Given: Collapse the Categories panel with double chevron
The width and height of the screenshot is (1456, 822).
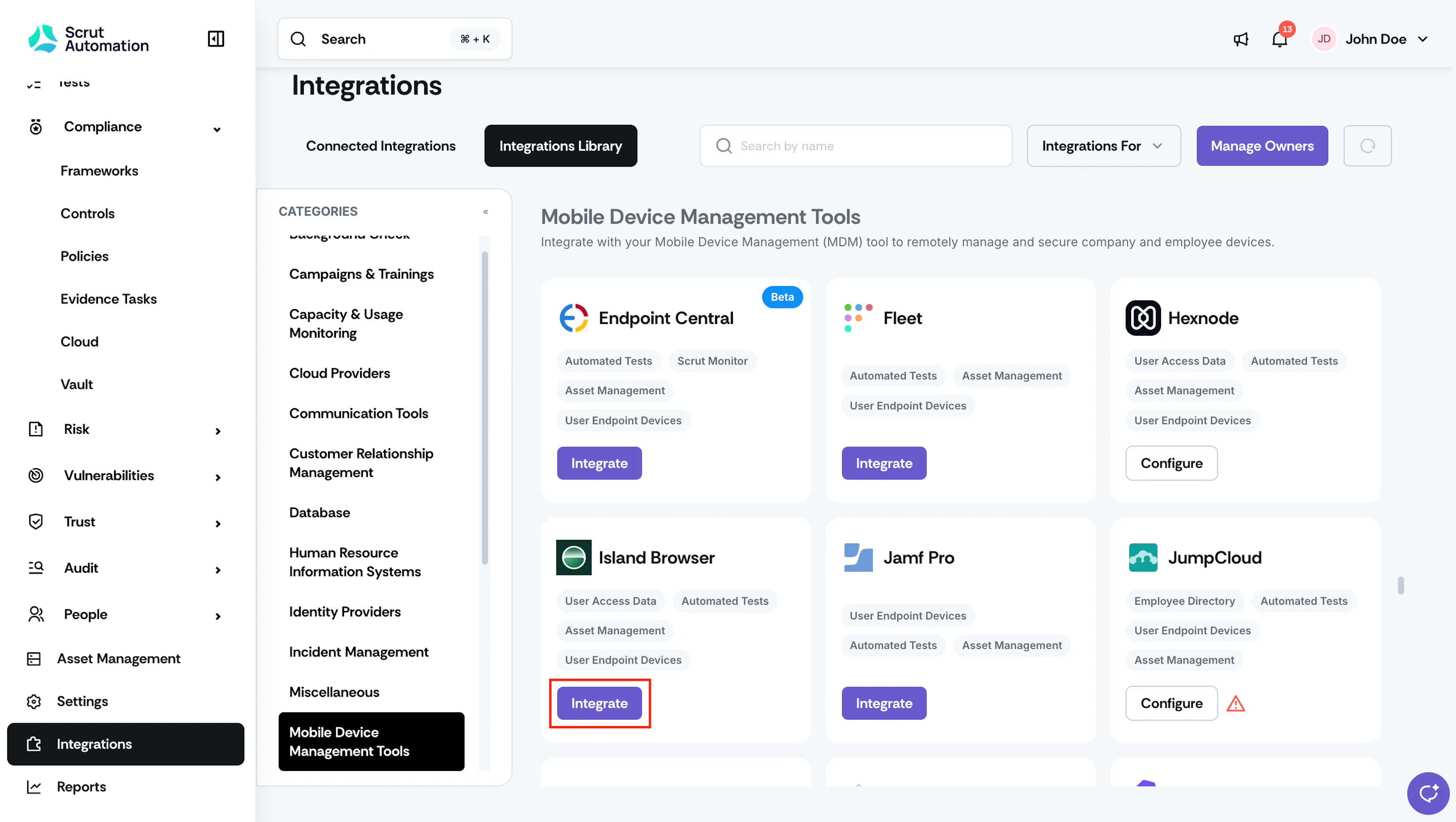Looking at the screenshot, I should coord(485,211).
